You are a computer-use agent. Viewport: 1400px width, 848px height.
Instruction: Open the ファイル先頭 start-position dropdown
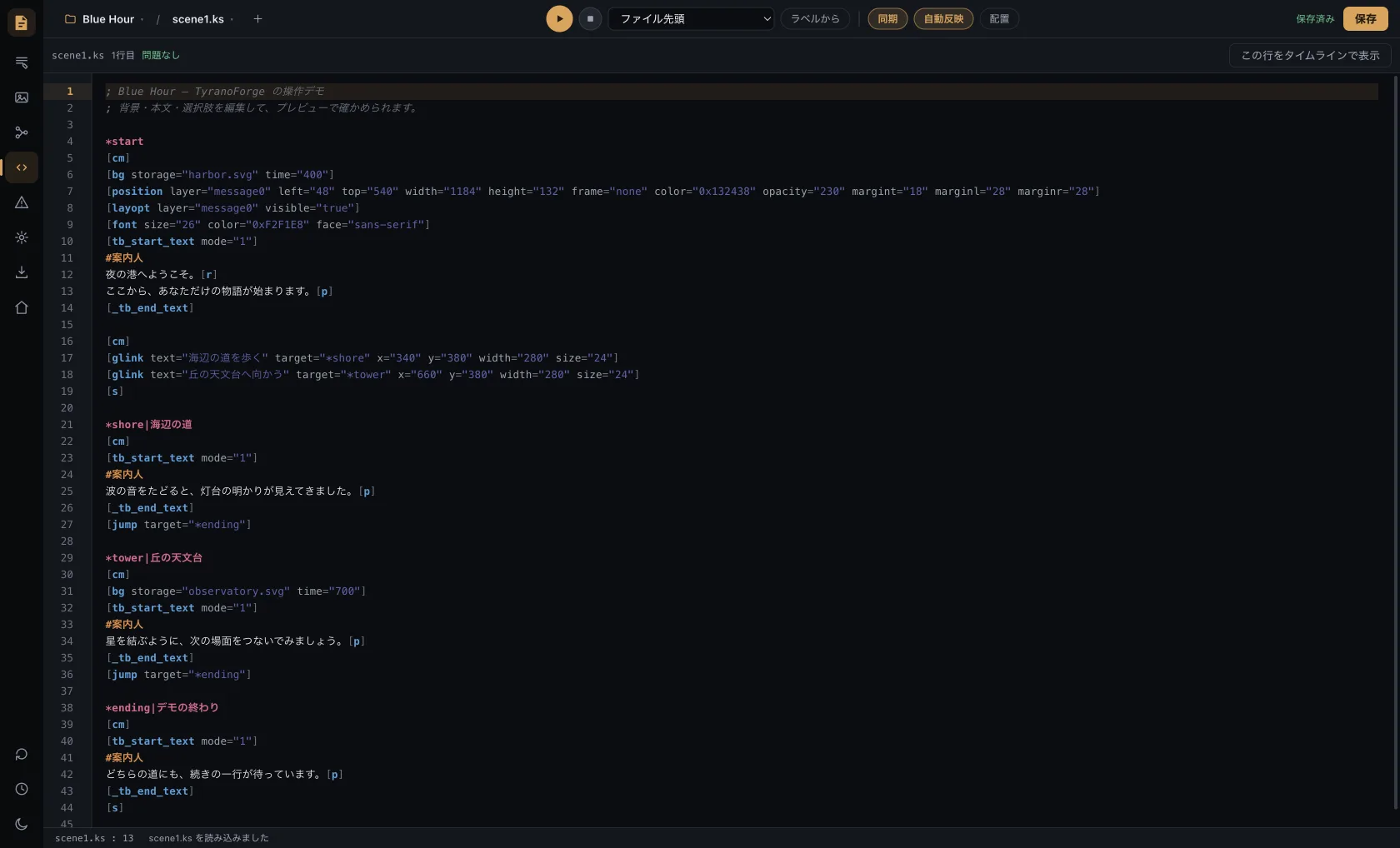coord(691,18)
